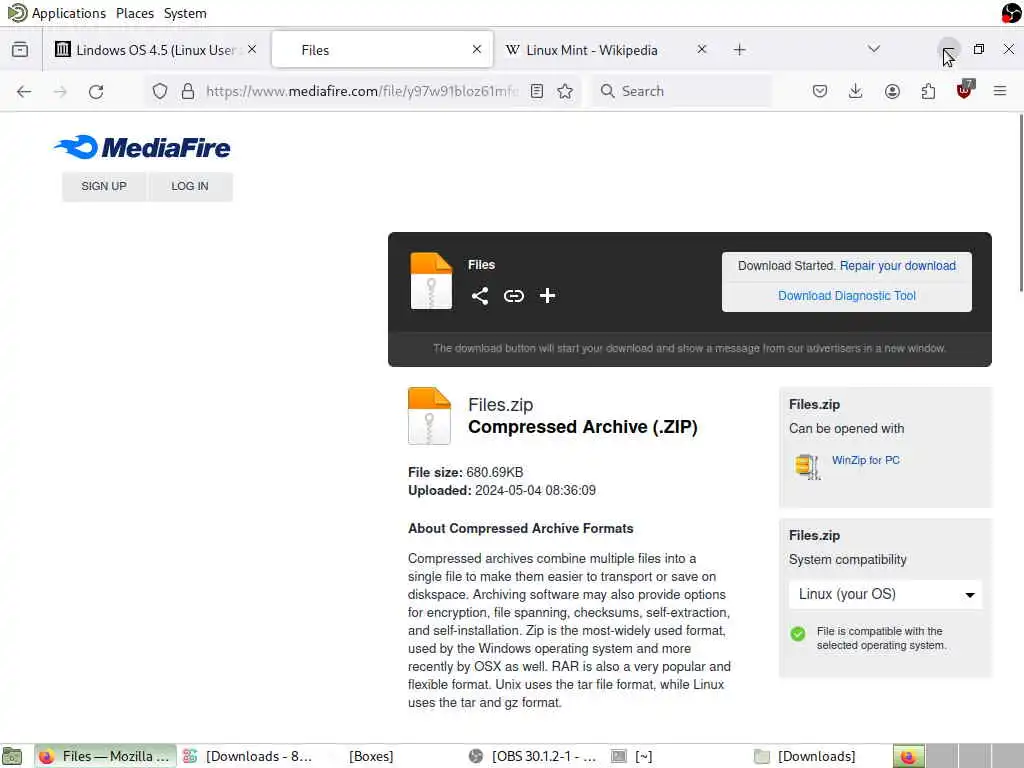Click plus icon to save file

(547, 296)
